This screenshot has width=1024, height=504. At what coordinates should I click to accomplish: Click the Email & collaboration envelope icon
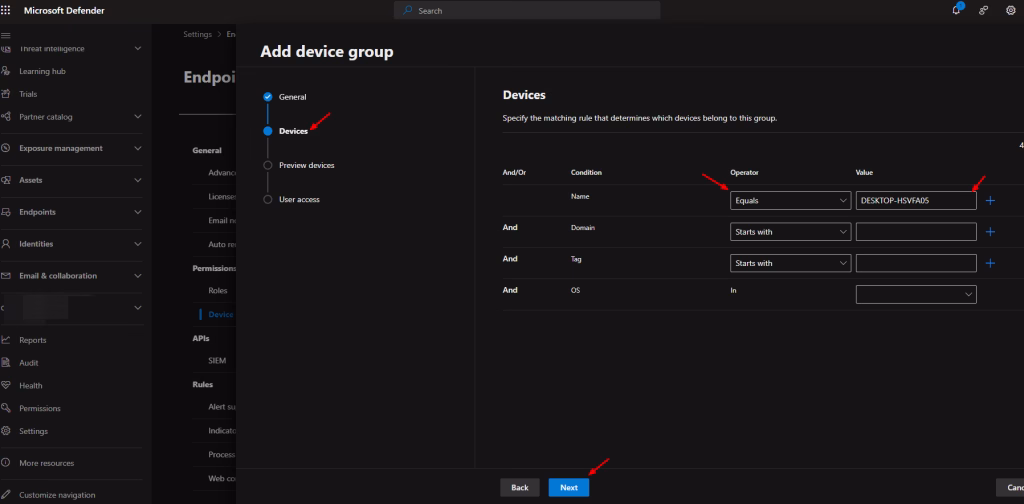(x=6, y=276)
